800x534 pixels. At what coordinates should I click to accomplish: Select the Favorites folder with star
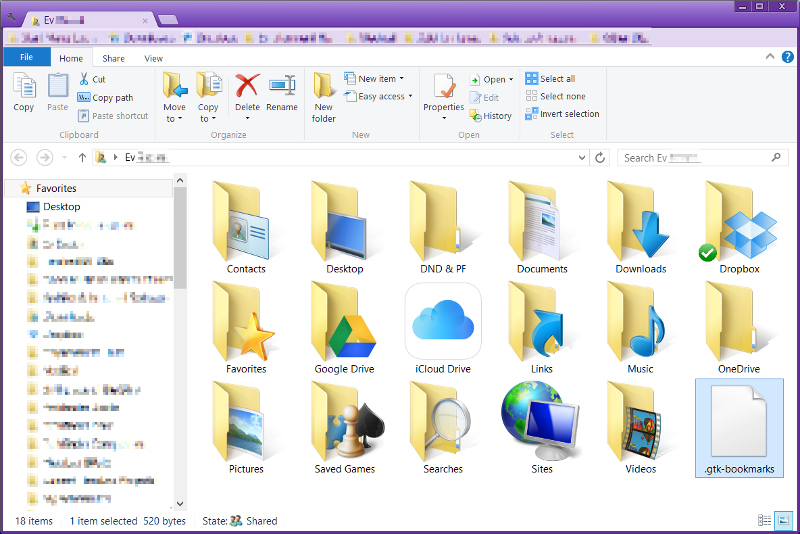246,328
